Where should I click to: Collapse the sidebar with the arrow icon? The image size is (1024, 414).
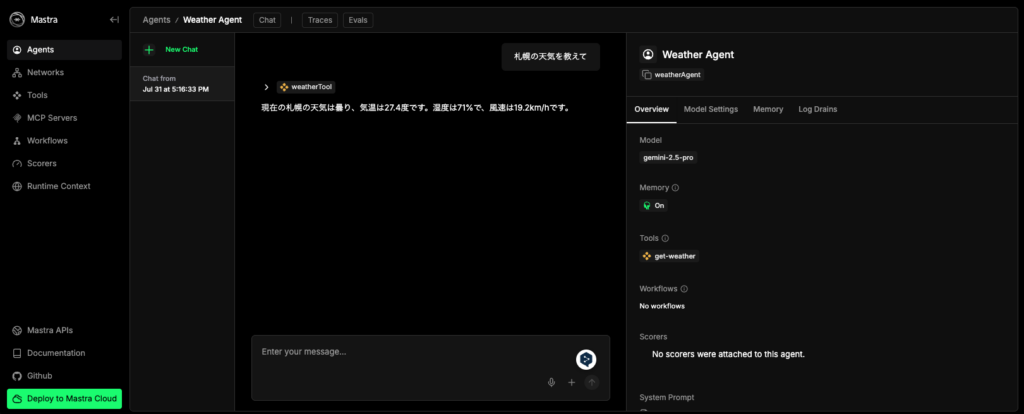point(114,19)
